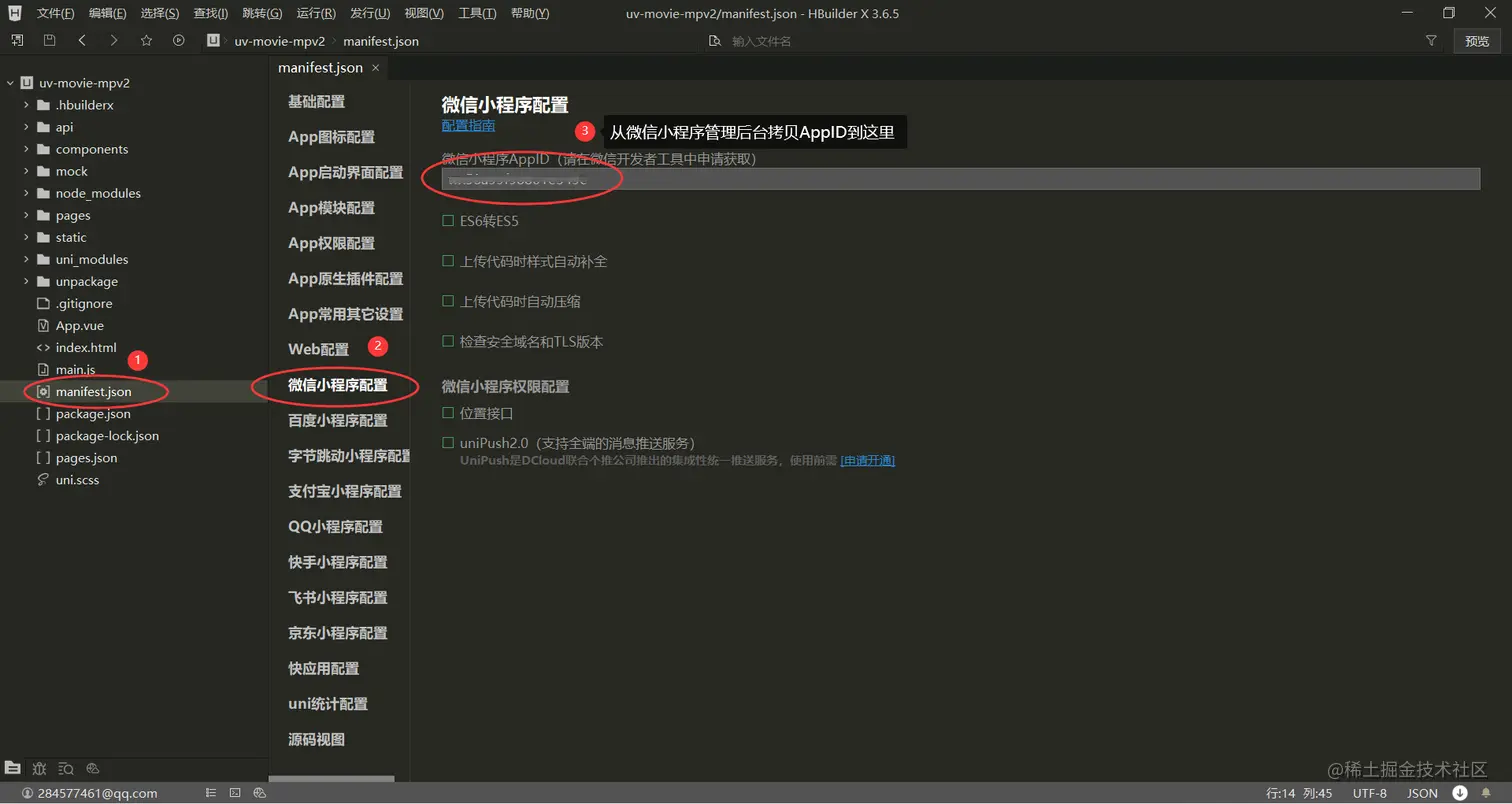Image resolution: width=1512 pixels, height=804 pixels.
Task: Click the user account icon in status bar
Action: pyautogui.click(x=28, y=793)
